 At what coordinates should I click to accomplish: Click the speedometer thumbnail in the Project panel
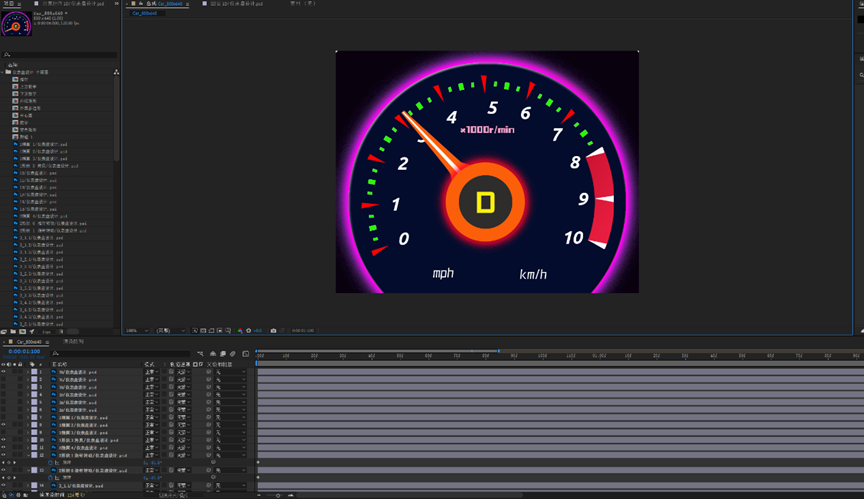(x=16, y=24)
